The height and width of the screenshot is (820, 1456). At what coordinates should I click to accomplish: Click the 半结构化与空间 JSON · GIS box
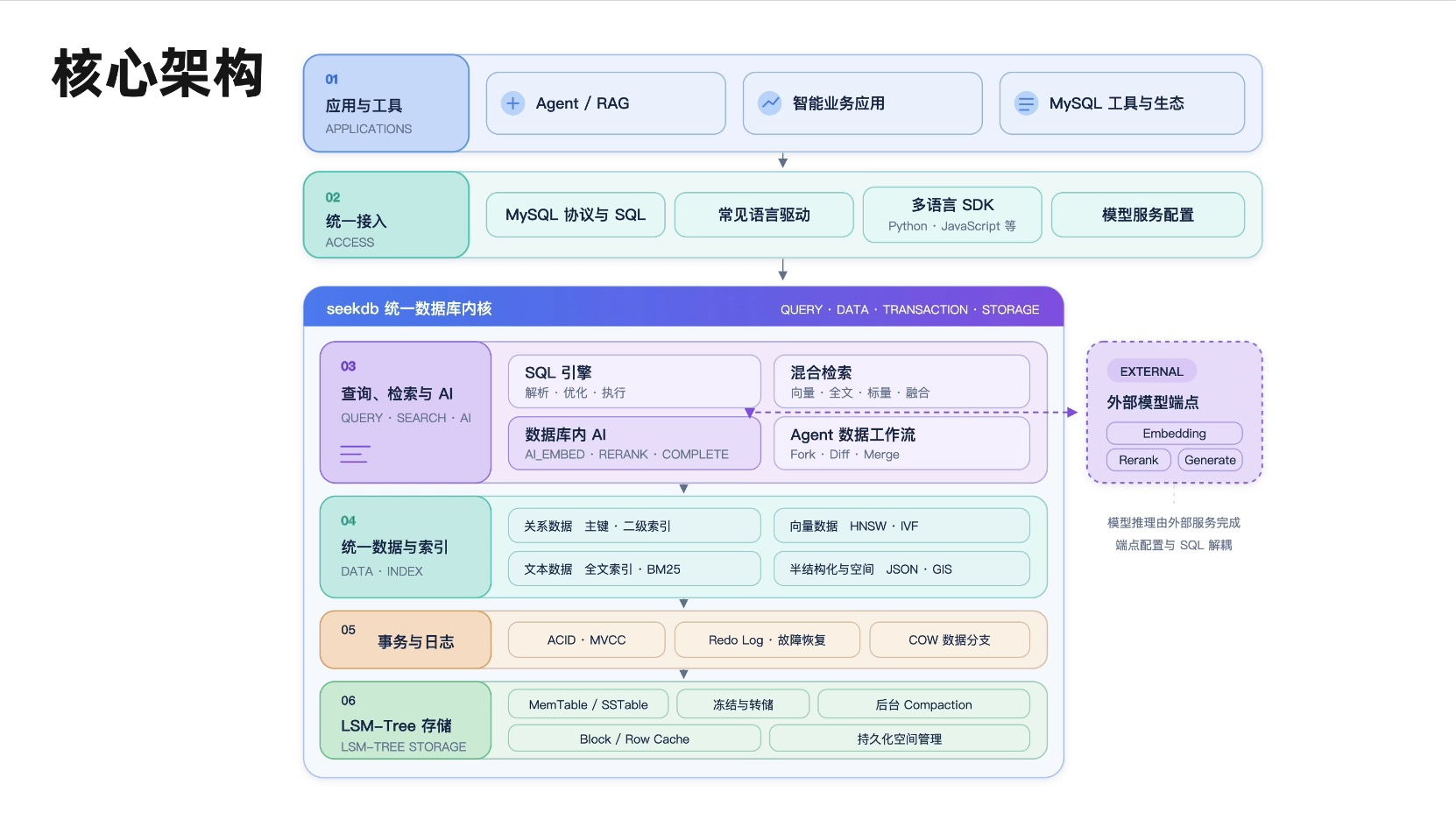pyautogui.click(x=901, y=569)
